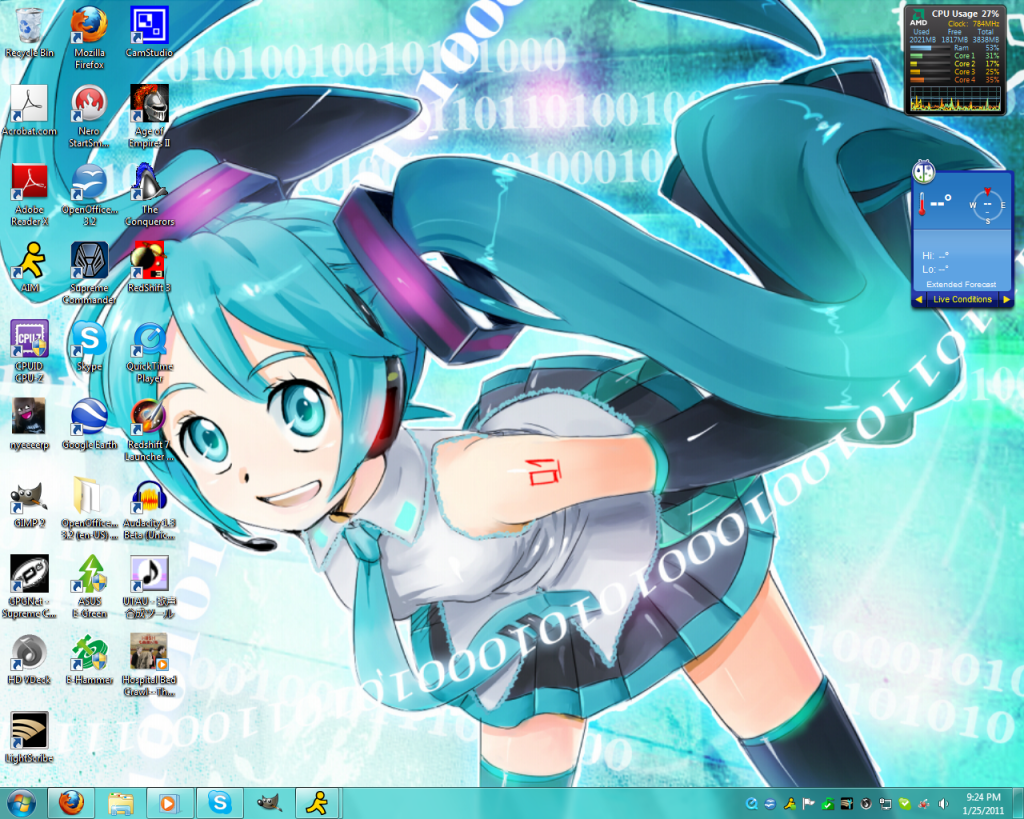Click the thermometer on weather gadget
The height and width of the screenshot is (819, 1024).
point(921,204)
